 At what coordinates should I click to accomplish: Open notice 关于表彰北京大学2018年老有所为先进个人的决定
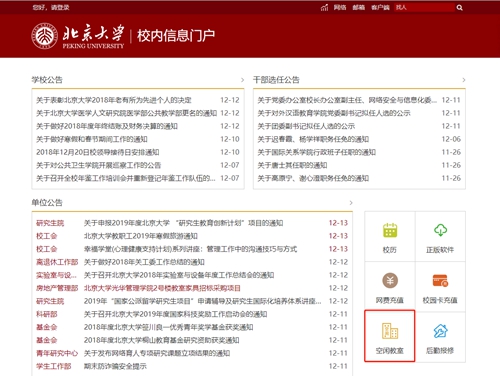(114, 100)
